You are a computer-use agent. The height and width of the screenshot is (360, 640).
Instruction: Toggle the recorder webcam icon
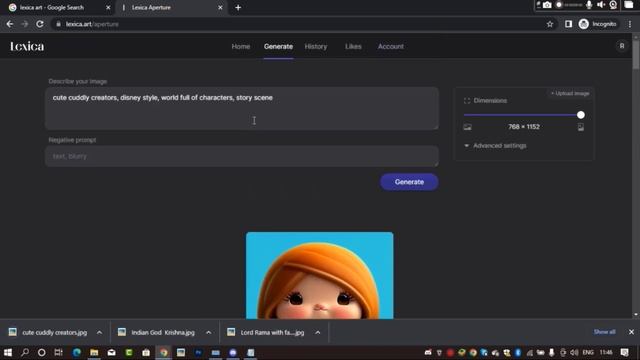tap(613, 5)
